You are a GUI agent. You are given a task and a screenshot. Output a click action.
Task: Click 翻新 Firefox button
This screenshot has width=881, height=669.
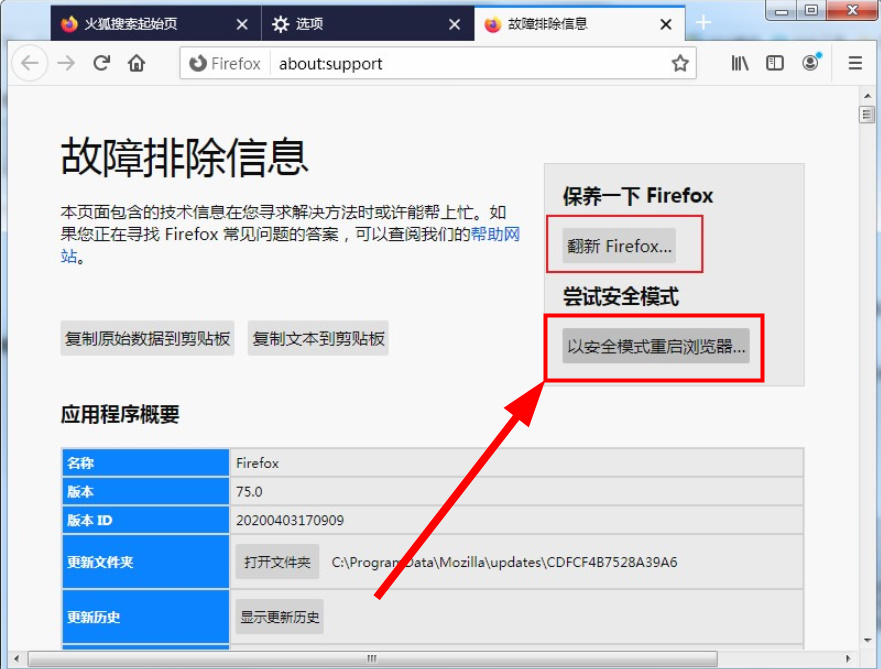[x=620, y=243]
